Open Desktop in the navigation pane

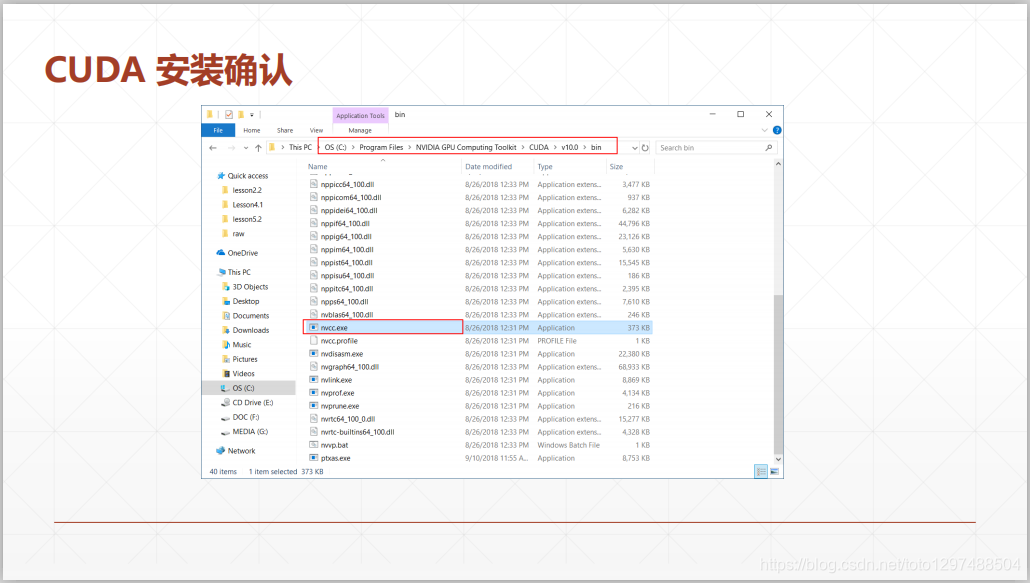pyautogui.click(x=240, y=301)
